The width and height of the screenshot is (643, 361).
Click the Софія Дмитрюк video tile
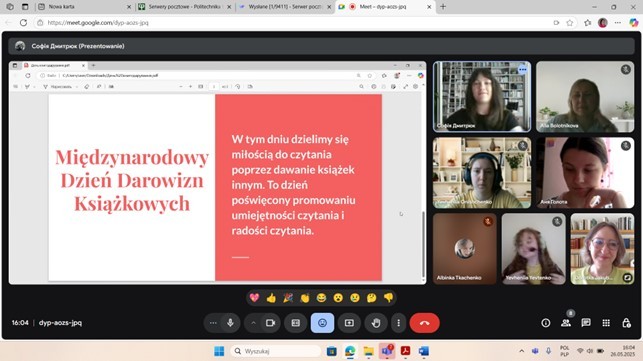coord(482,97)
